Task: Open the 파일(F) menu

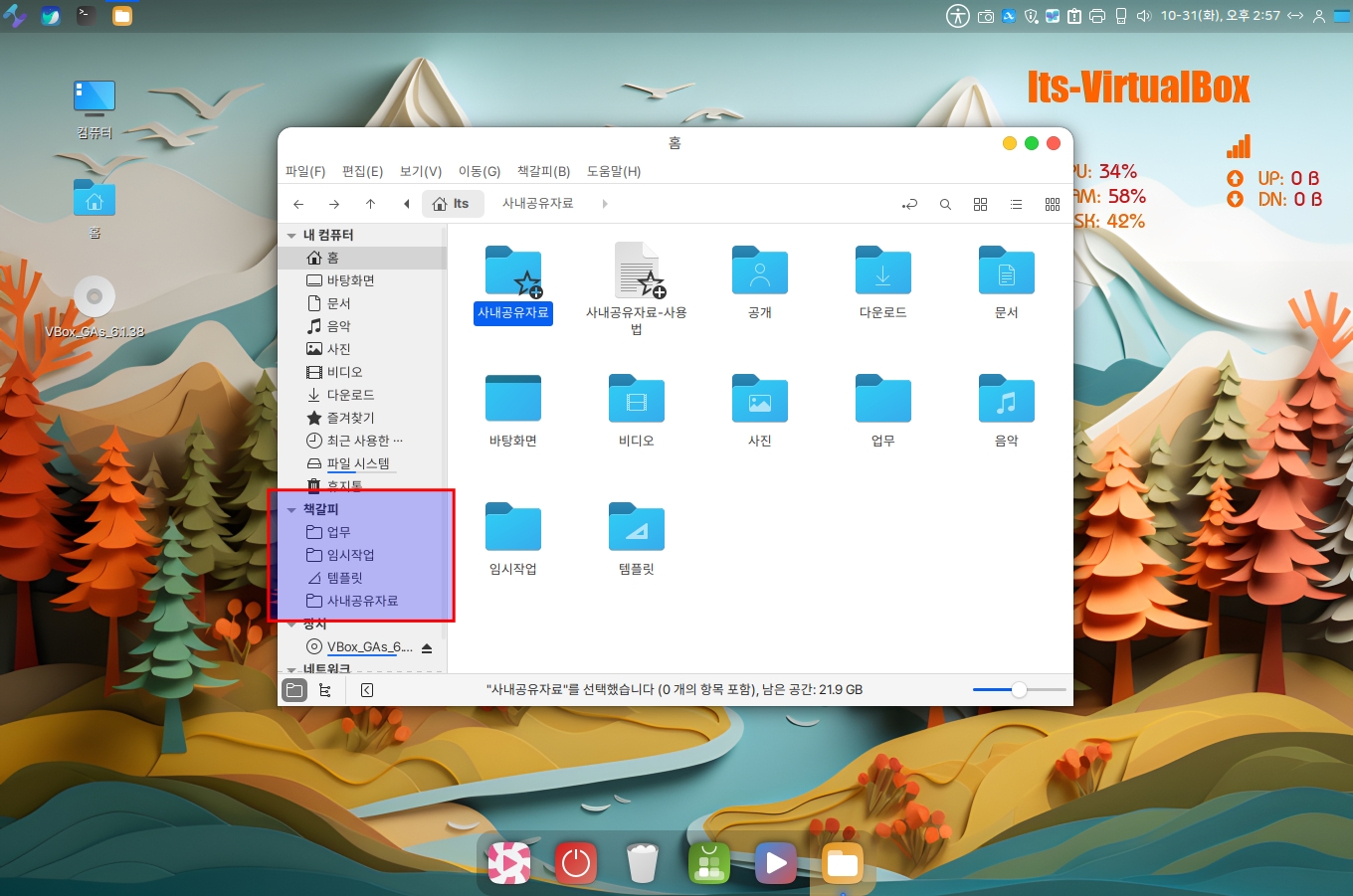Action: [304, 171]
